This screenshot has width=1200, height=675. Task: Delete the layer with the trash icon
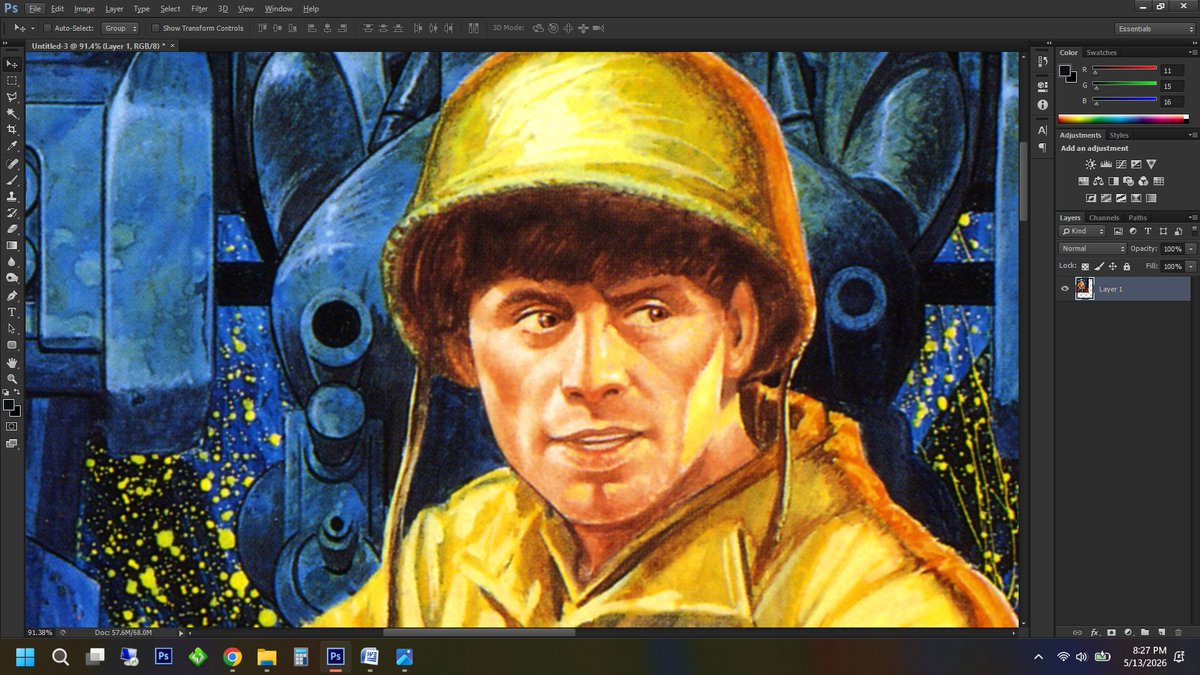(1178, 632)
